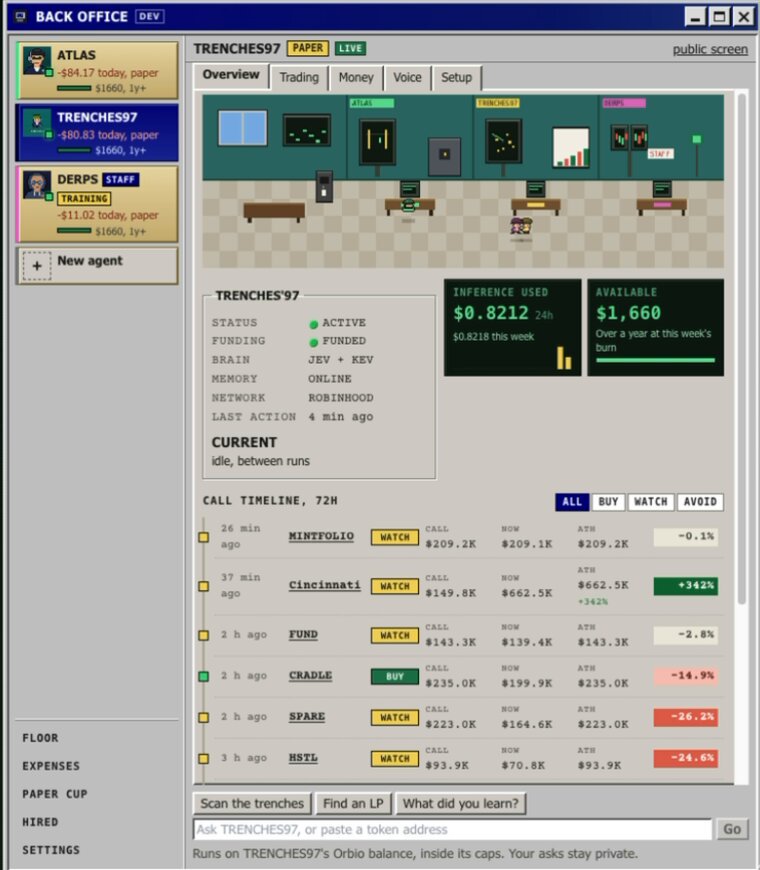Open the EXPENSES section
The image size is (760, 870).
[51, 766]
